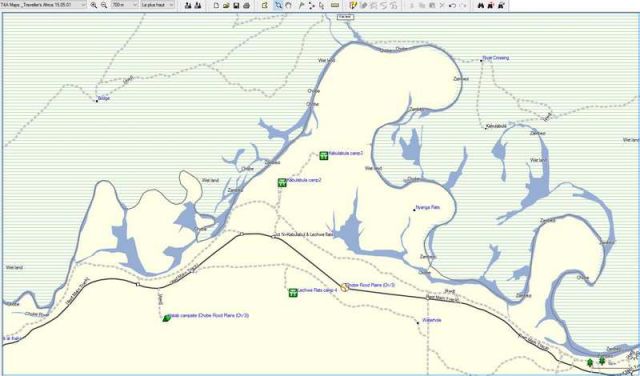This screenshot has width=640, height=376.
Task: Create a new file with toolbar icon
Action: pos(217,5)
